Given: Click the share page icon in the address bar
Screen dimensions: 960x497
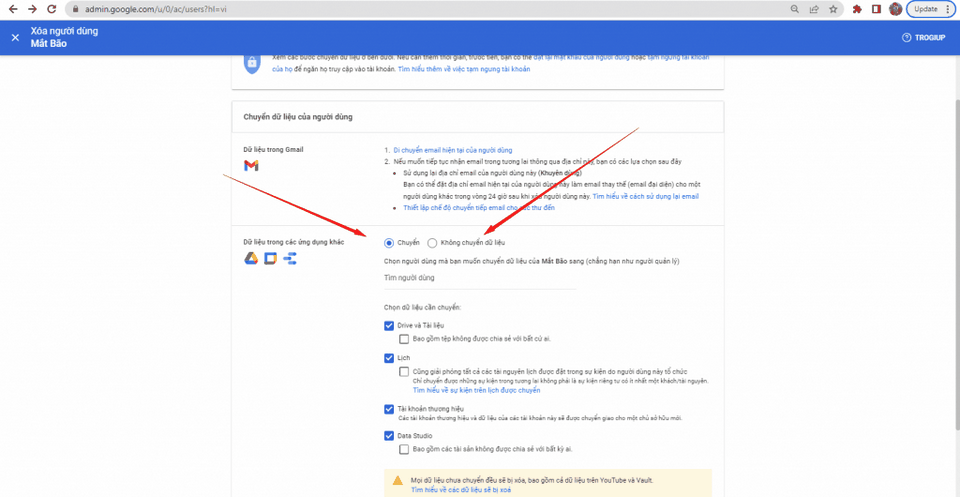Looking at the screenshot, I should 814,9.
